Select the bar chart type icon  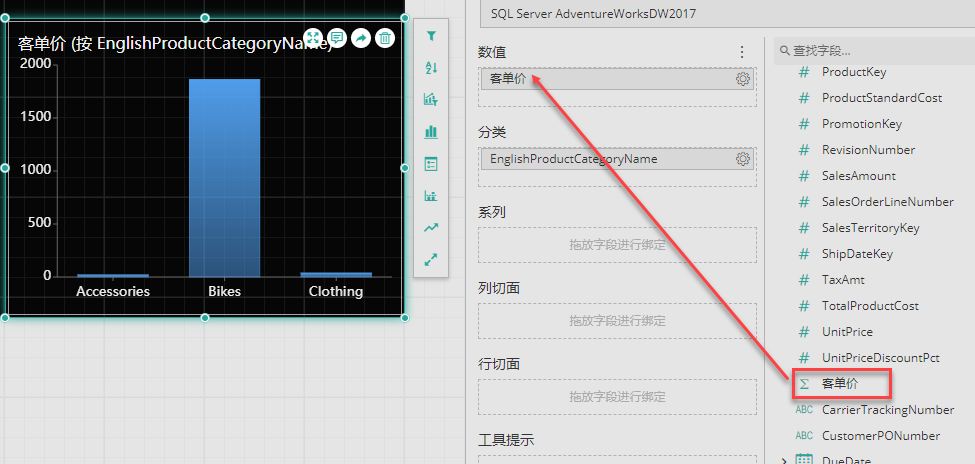click(x=431, y=132)
